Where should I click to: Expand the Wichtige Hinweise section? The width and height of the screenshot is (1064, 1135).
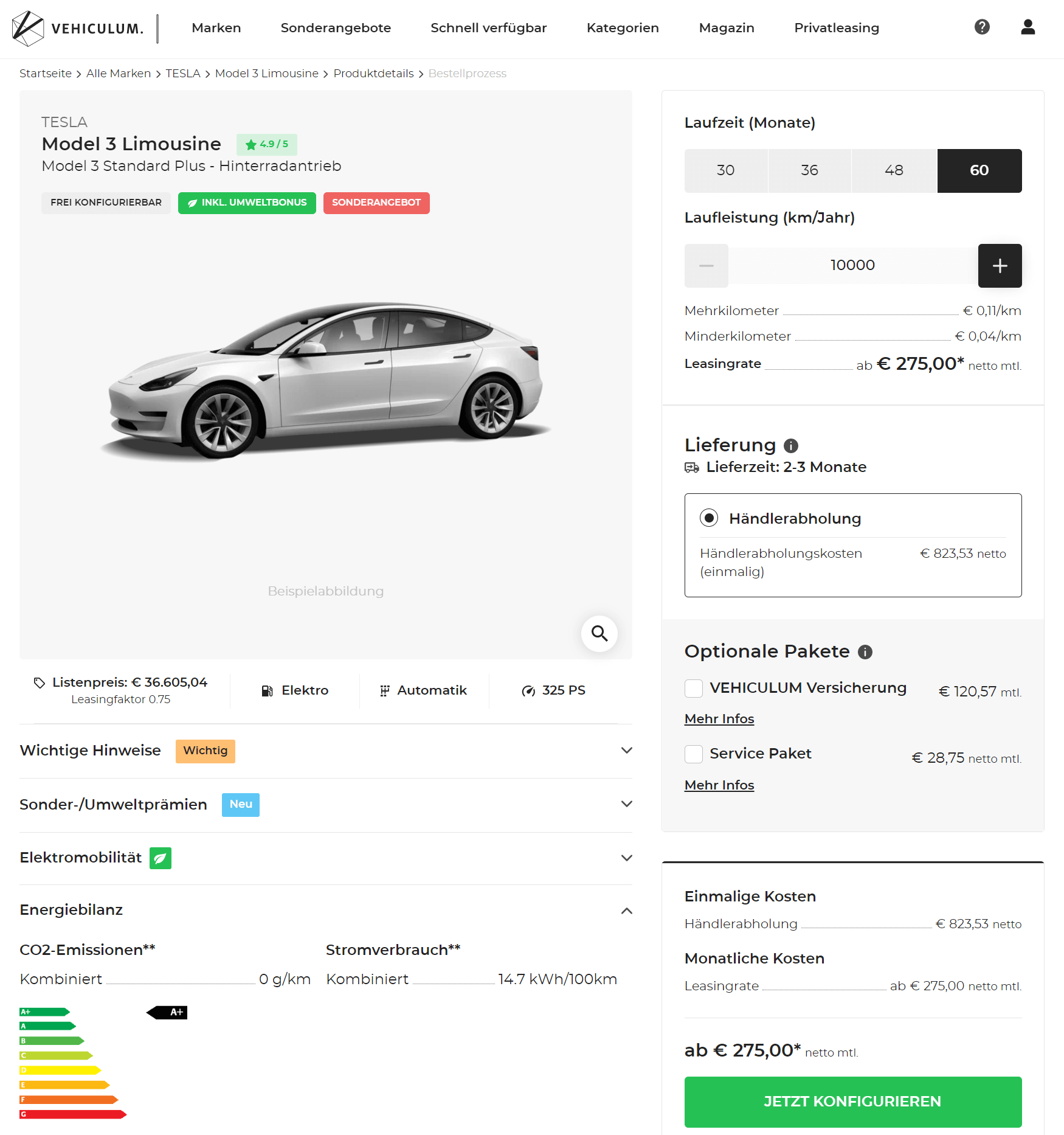coord(326,751)
